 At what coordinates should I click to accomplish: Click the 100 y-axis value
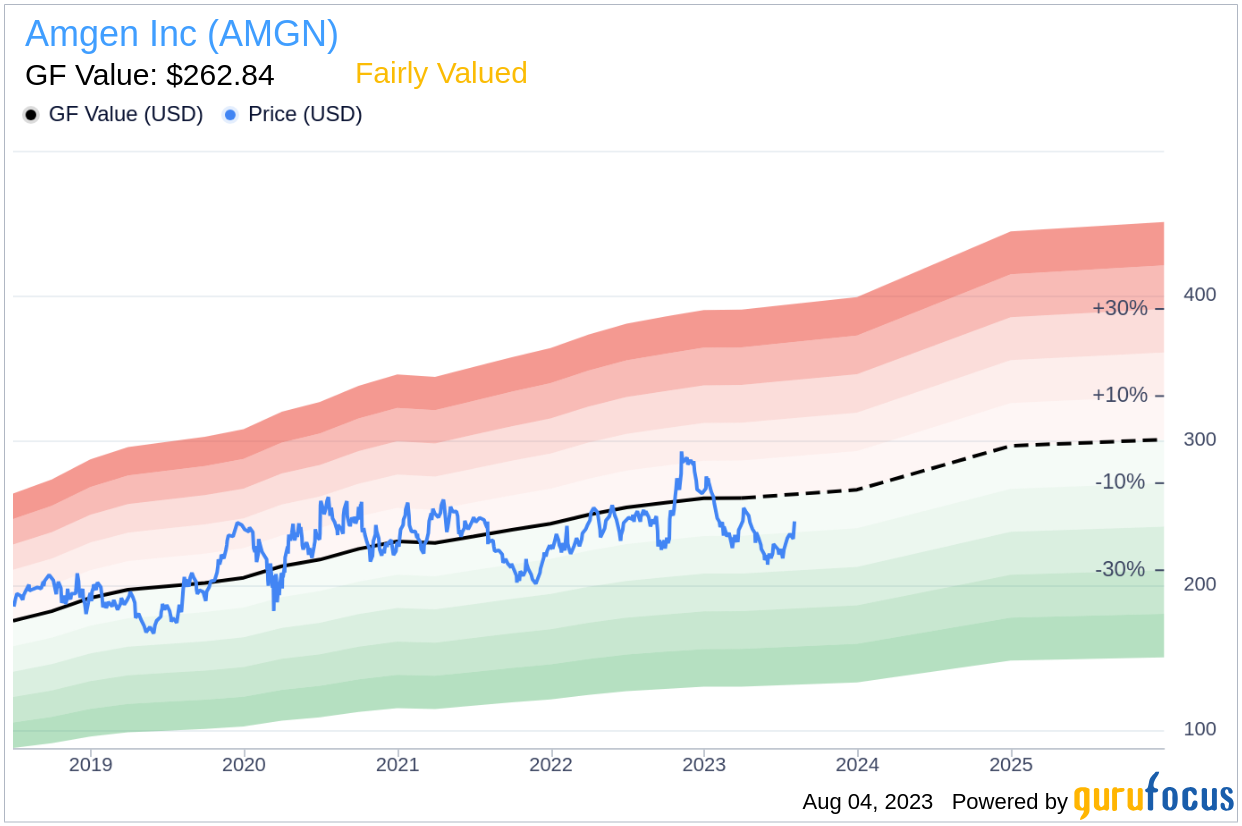[1200, 729]
